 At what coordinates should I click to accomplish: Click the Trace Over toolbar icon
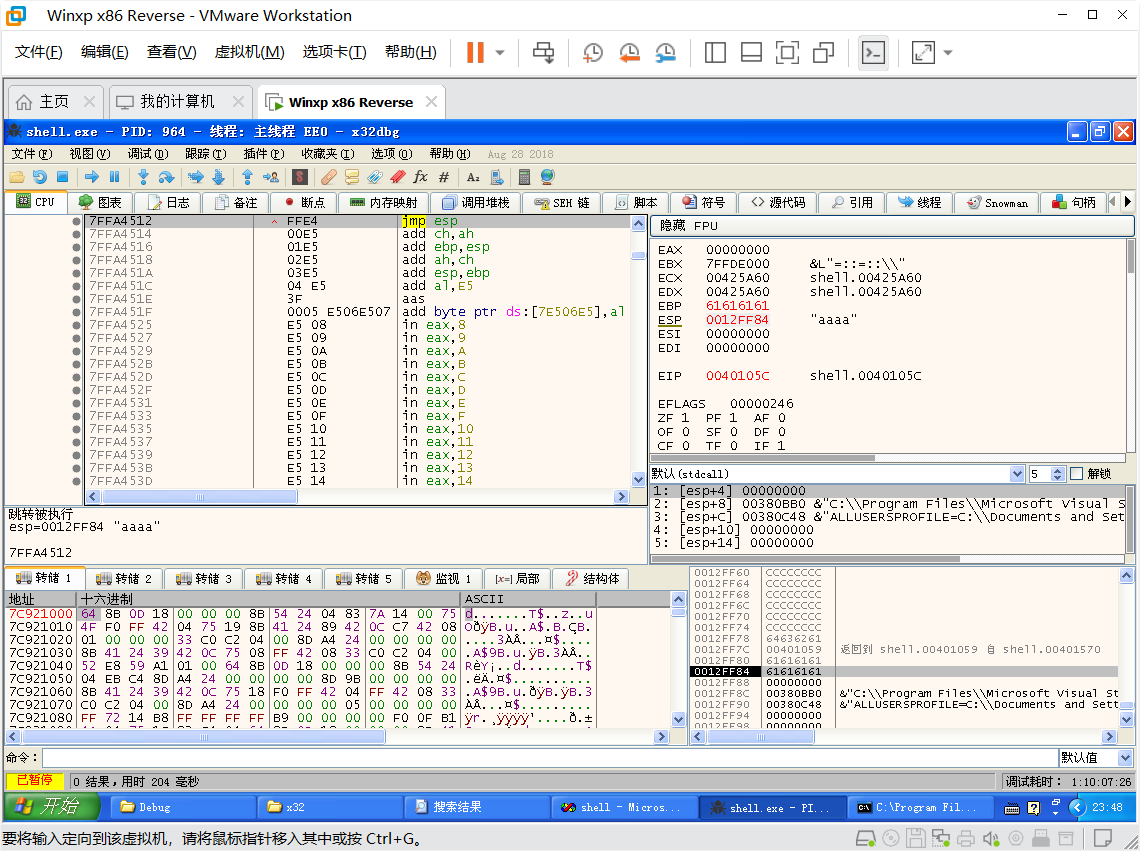[x=218, y=177]
